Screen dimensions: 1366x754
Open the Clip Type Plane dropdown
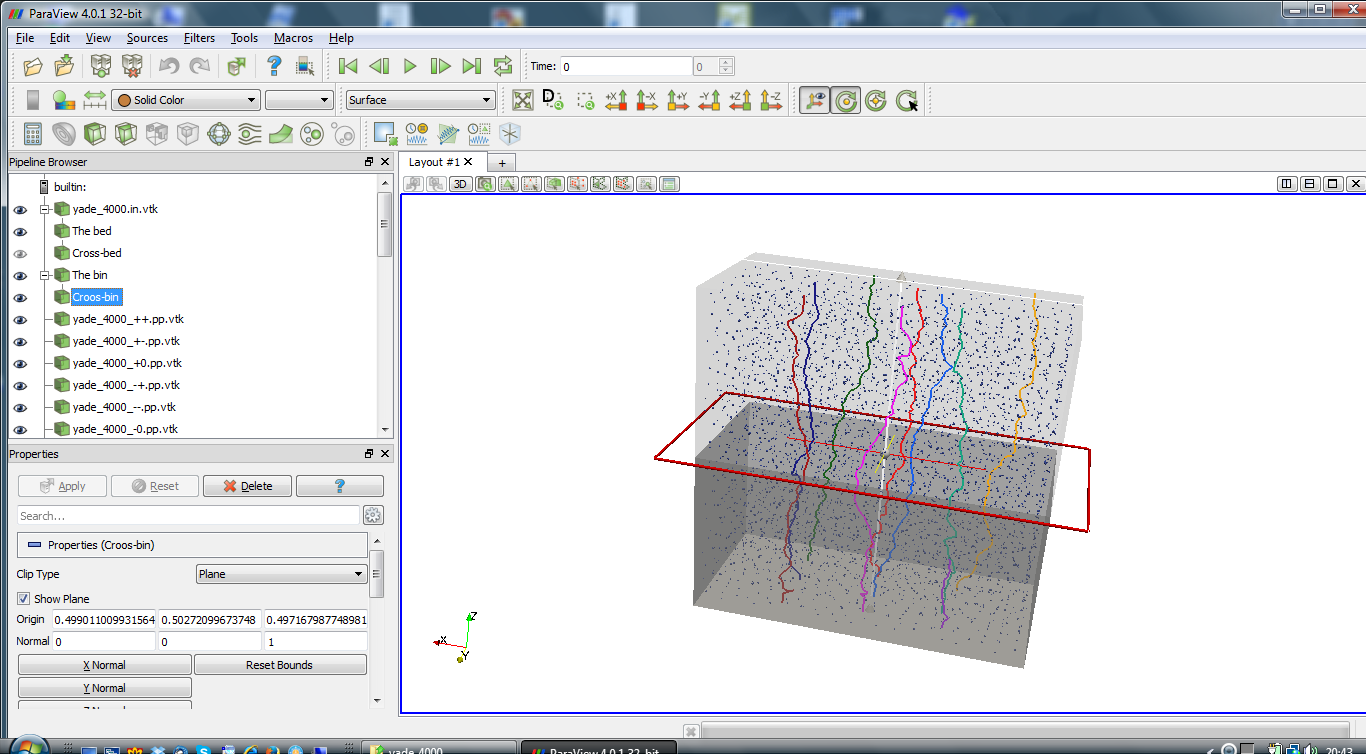pos(281,574)
